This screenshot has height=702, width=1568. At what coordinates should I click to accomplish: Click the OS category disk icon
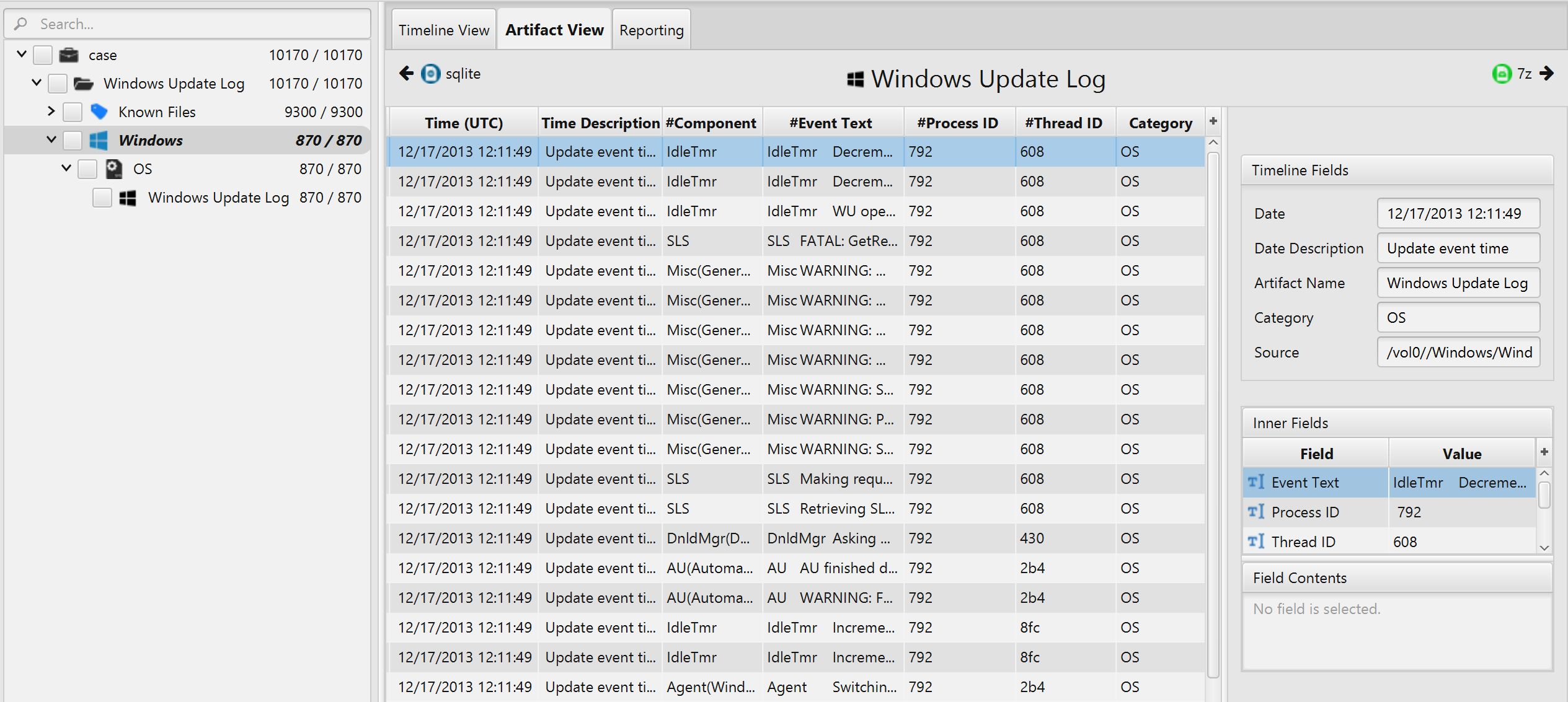pyautogui.click(x=113, y=169)
